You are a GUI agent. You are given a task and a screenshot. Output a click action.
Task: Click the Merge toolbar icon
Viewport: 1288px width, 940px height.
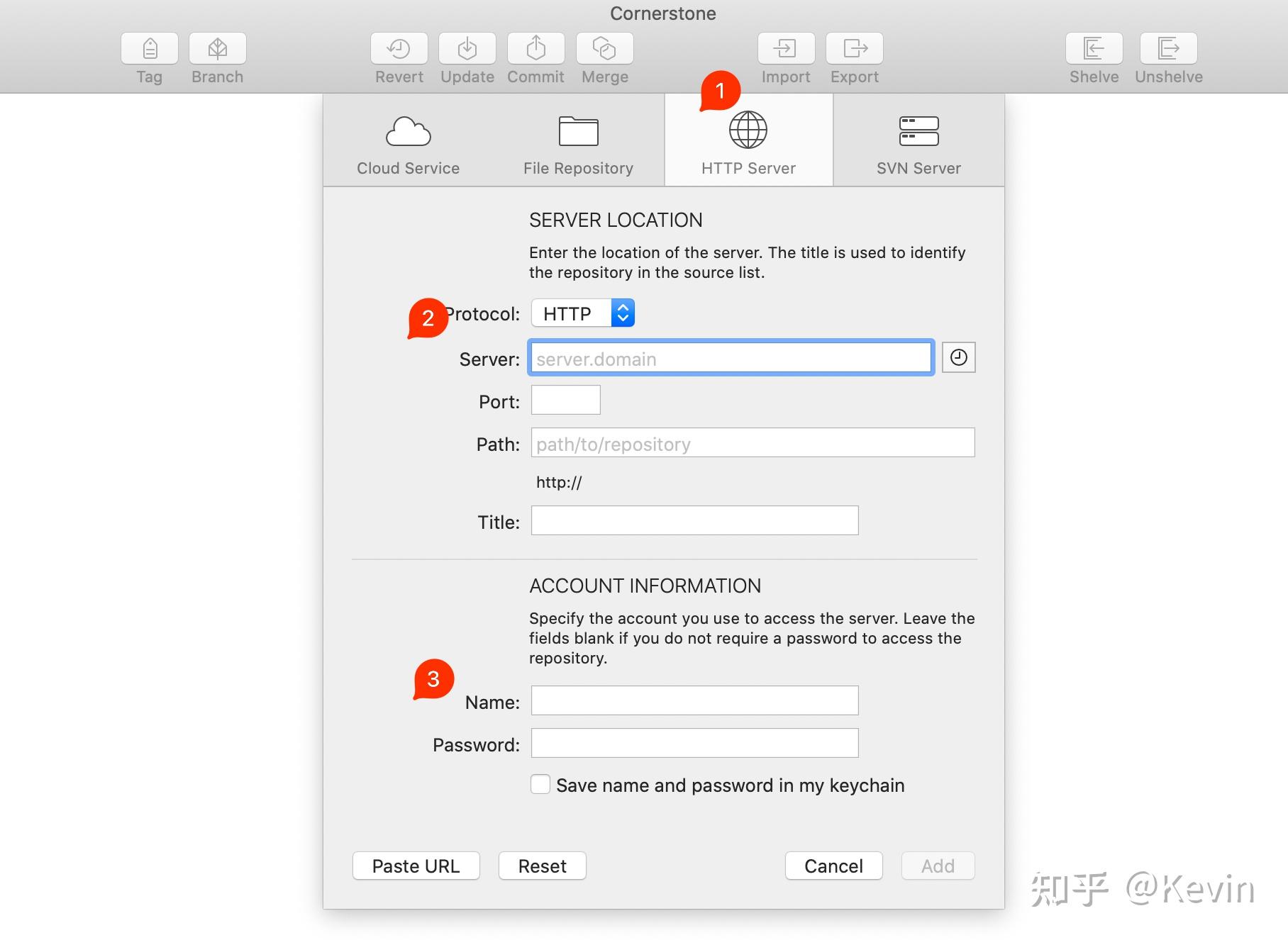[604, 48]
